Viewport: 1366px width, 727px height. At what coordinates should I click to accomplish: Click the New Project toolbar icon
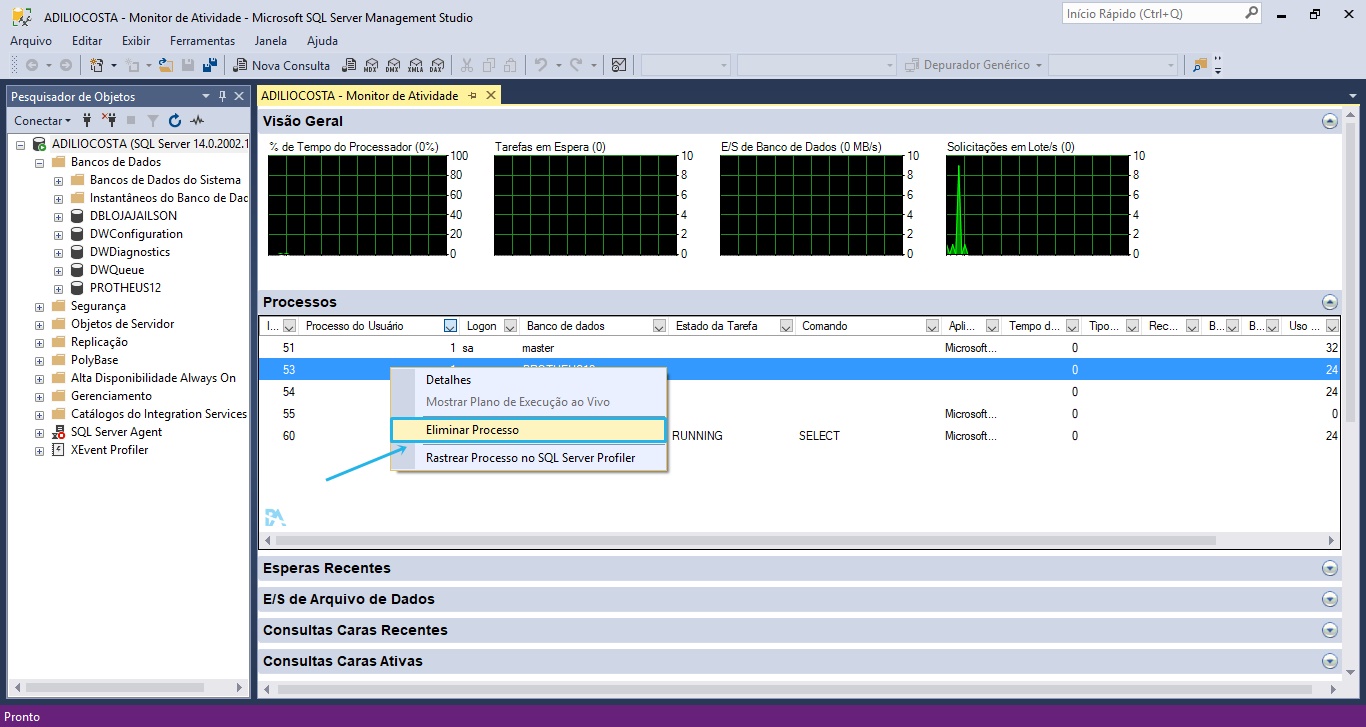pyautogui.click(x=97, y=65)
